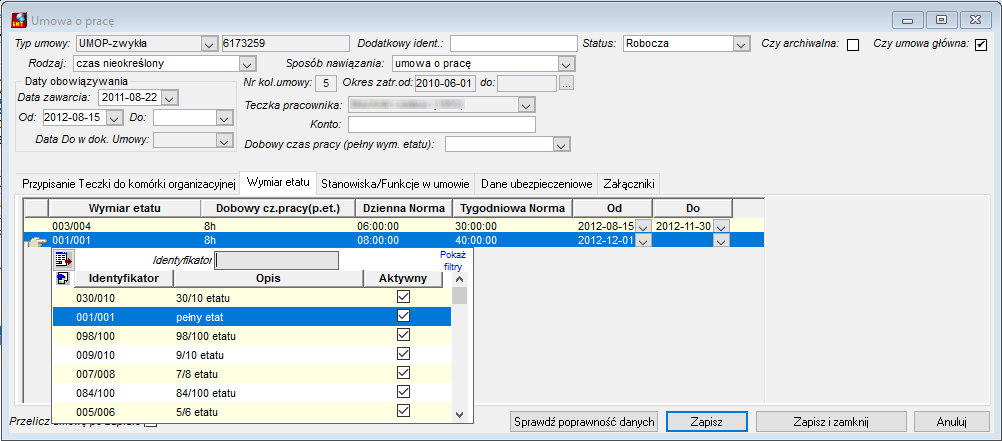Click the list export icon beside Identyfikator filter
The image size is (1002, 441).
[x=63, y=259]
